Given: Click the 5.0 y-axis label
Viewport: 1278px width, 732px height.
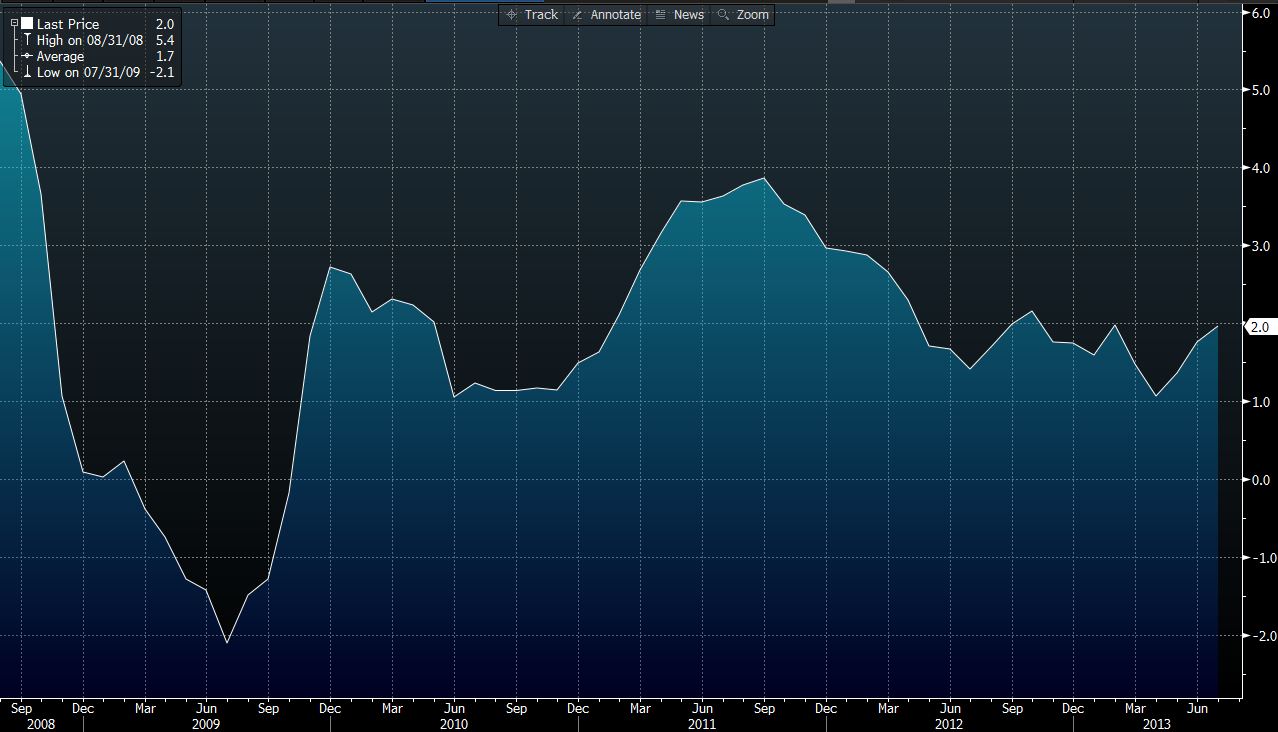Looking at the screenshot, I should click(1260, 90).
